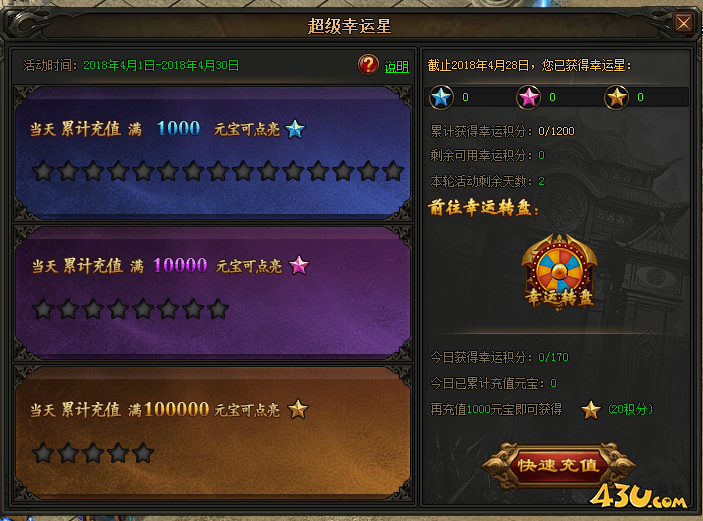This screenshot has height=521, width=703.
Task: Click the pink star counter icon
Action: [529, 97]
